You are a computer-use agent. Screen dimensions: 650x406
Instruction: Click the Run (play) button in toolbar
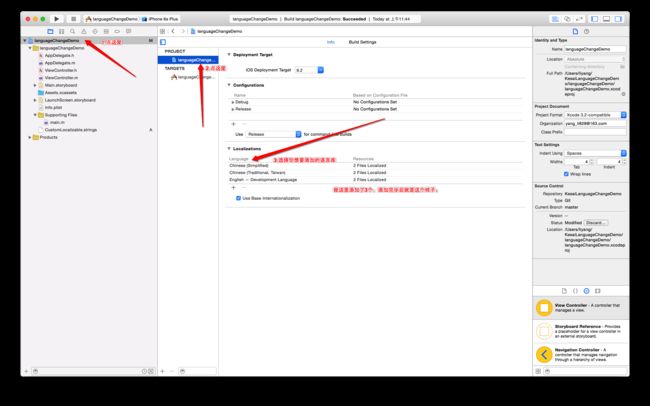56,19
